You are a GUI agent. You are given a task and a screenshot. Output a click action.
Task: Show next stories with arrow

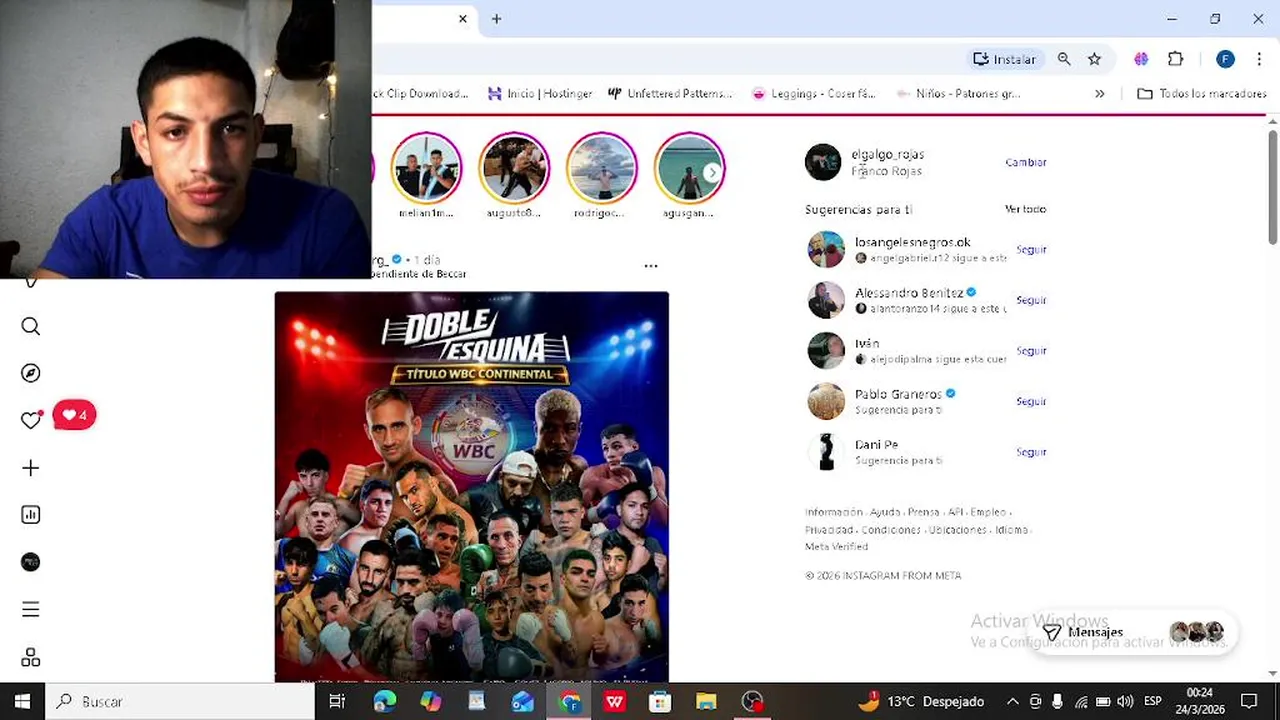[x=712, y=172]
